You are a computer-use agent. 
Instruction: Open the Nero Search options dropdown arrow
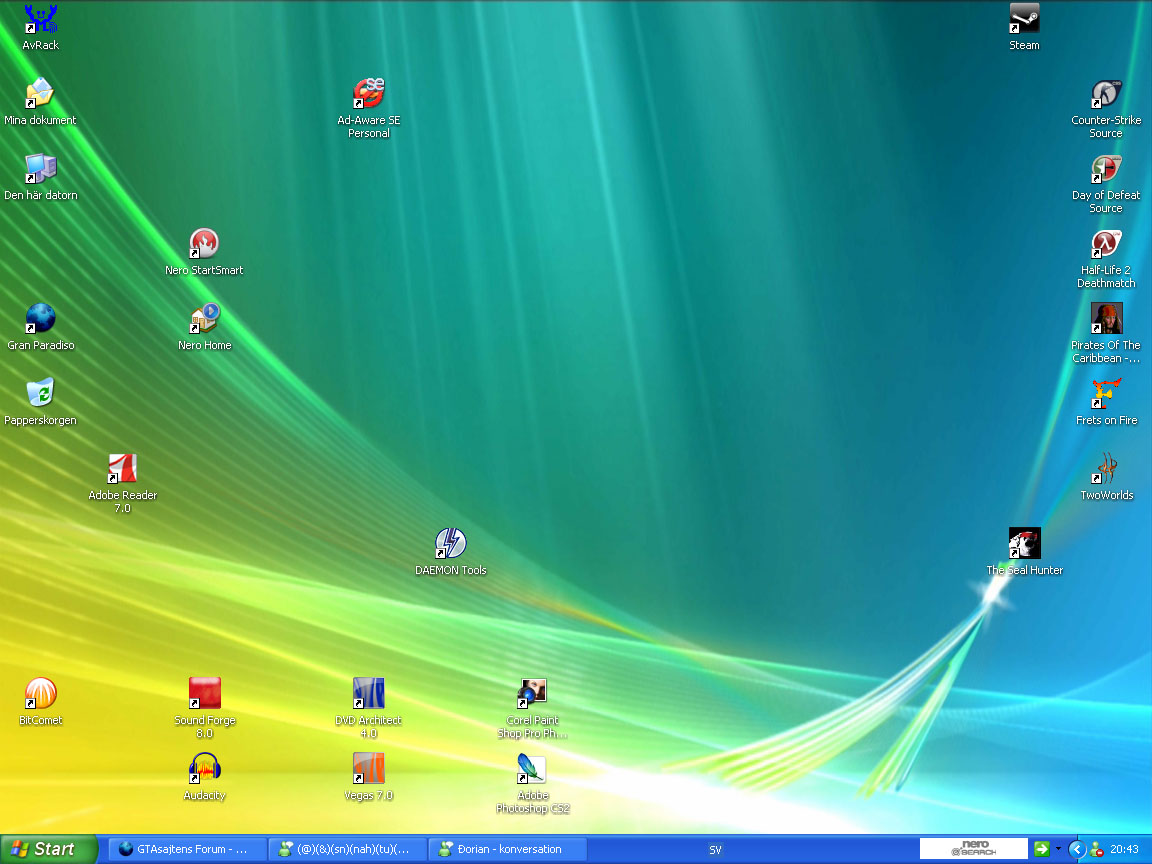pyautogui.click(x=1059, y=849)
